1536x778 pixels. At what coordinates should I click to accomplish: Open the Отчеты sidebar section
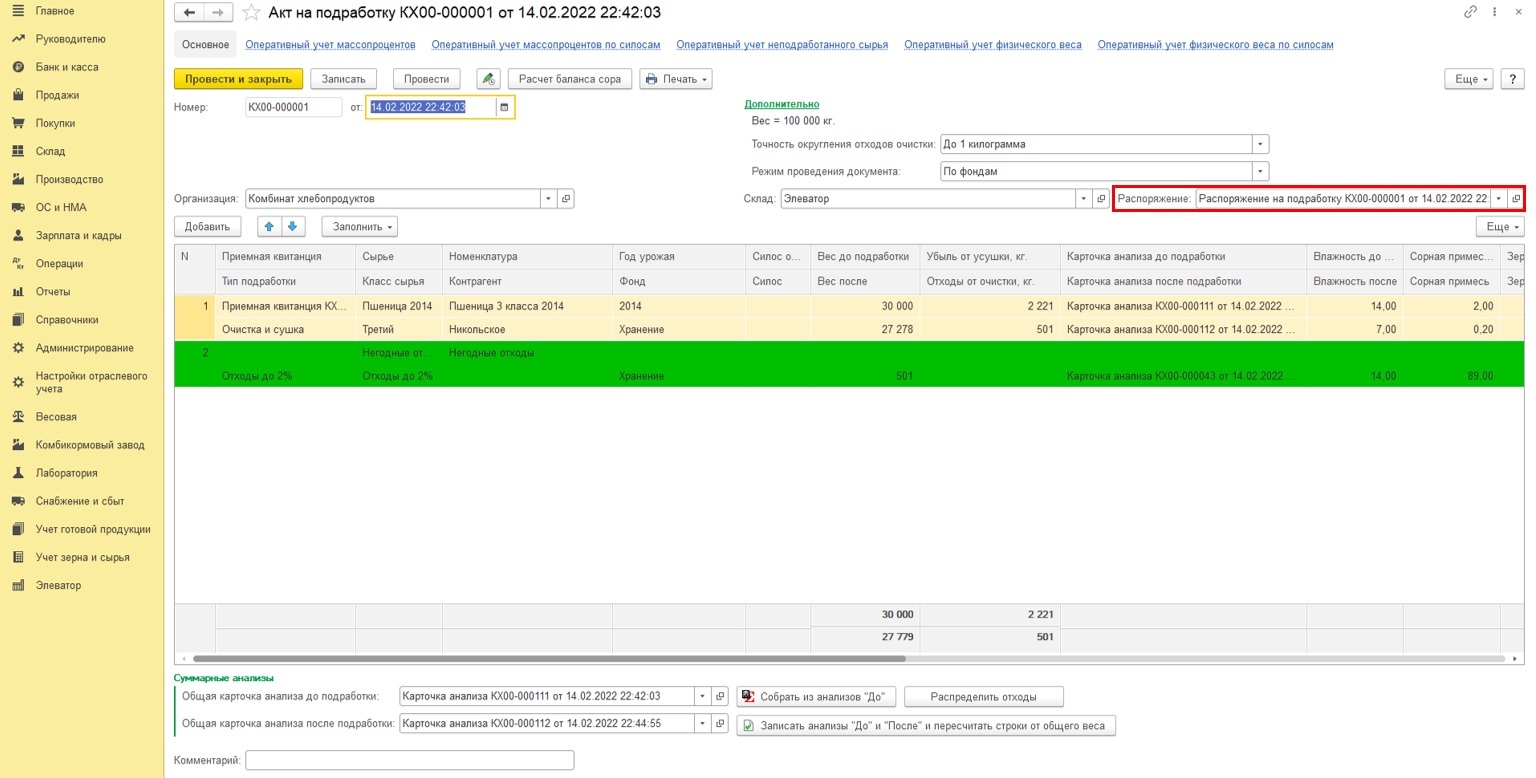click(53, 292)
